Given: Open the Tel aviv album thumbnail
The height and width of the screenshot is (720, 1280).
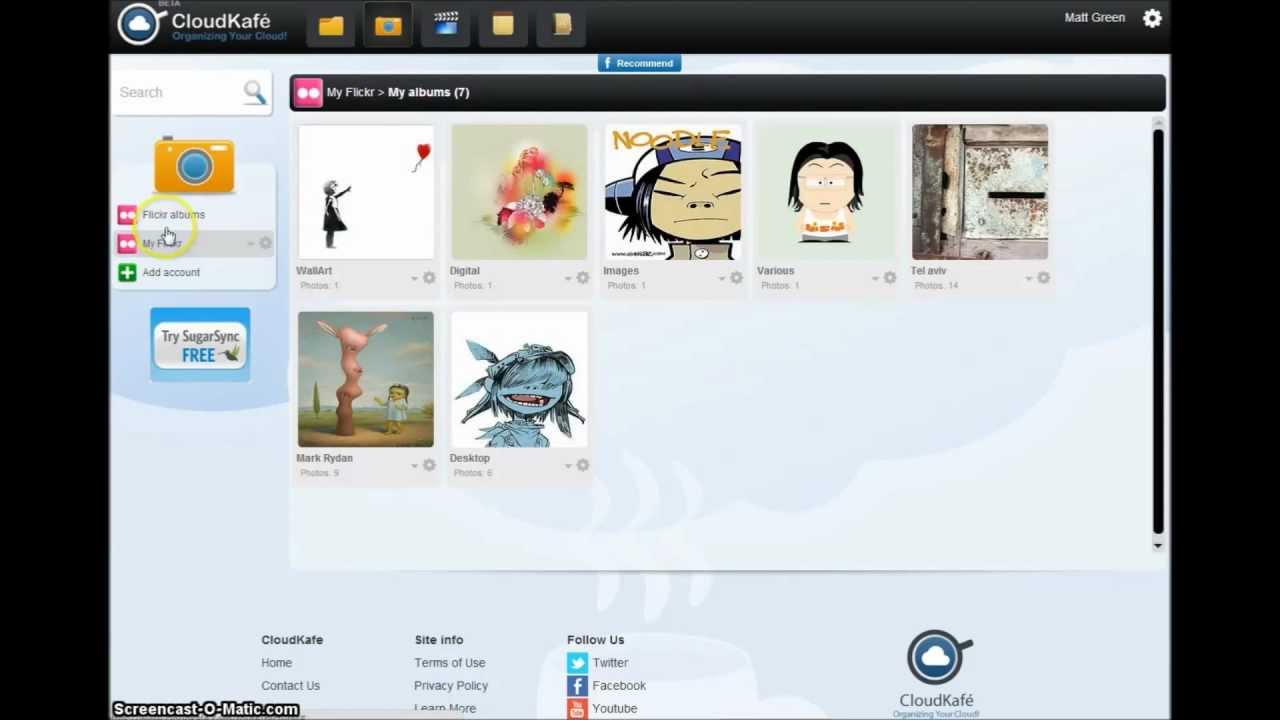Looking at the screenshot, I should tap(980, 192).
